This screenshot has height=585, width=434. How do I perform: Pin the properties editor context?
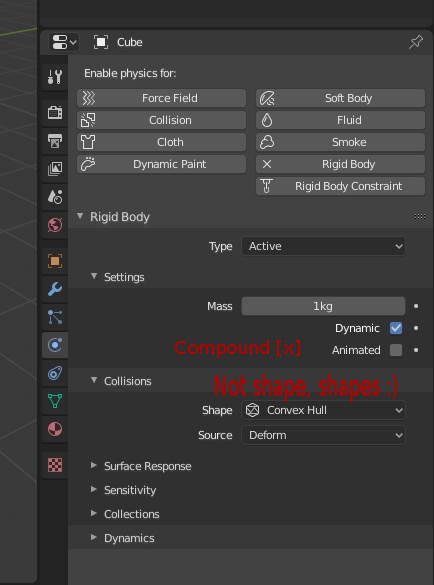(416, 42)
